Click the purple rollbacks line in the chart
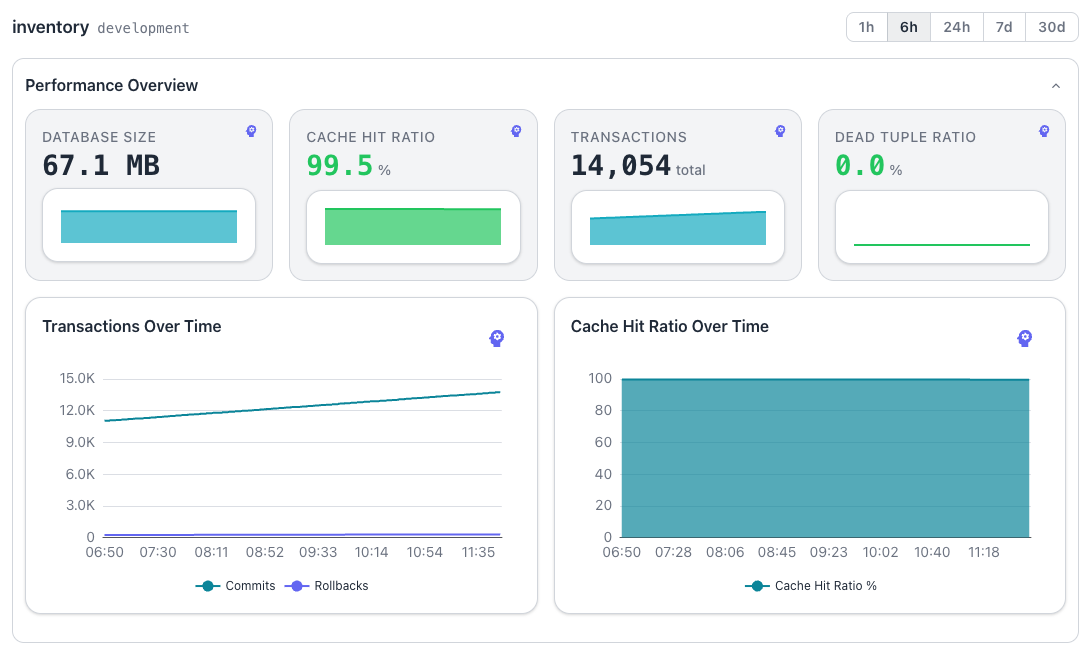The width and height of the screenshot is (1087, 648). [x=302, y=534]
